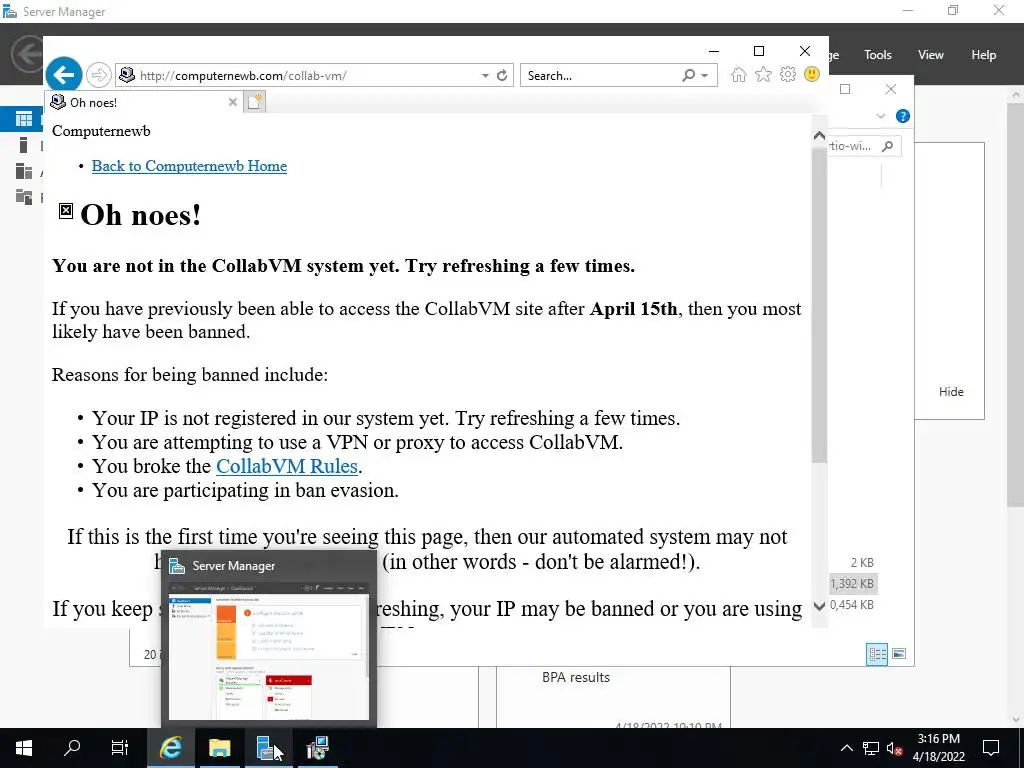The image size is (1024, 768).
Task: Refresh the page in Internet Explorer
Action: (x=502, y=76)
